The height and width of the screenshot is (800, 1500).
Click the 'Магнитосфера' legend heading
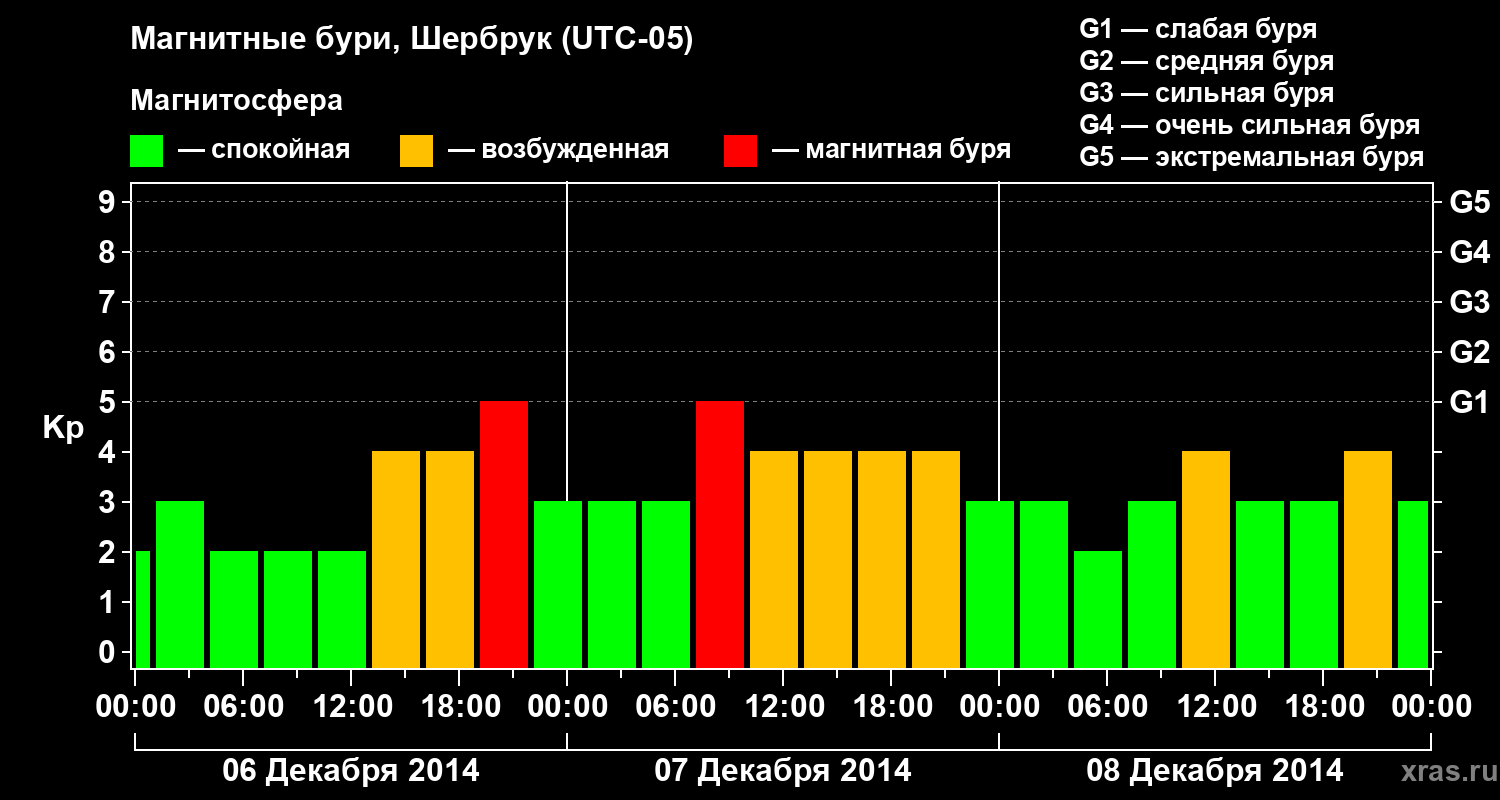point(237,101)
